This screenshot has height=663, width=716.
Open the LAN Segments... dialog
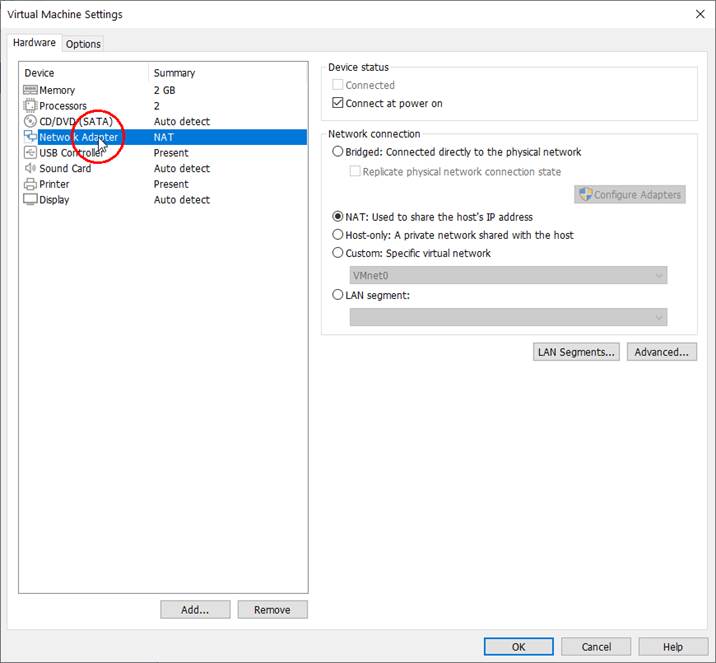tap(577, 352)
